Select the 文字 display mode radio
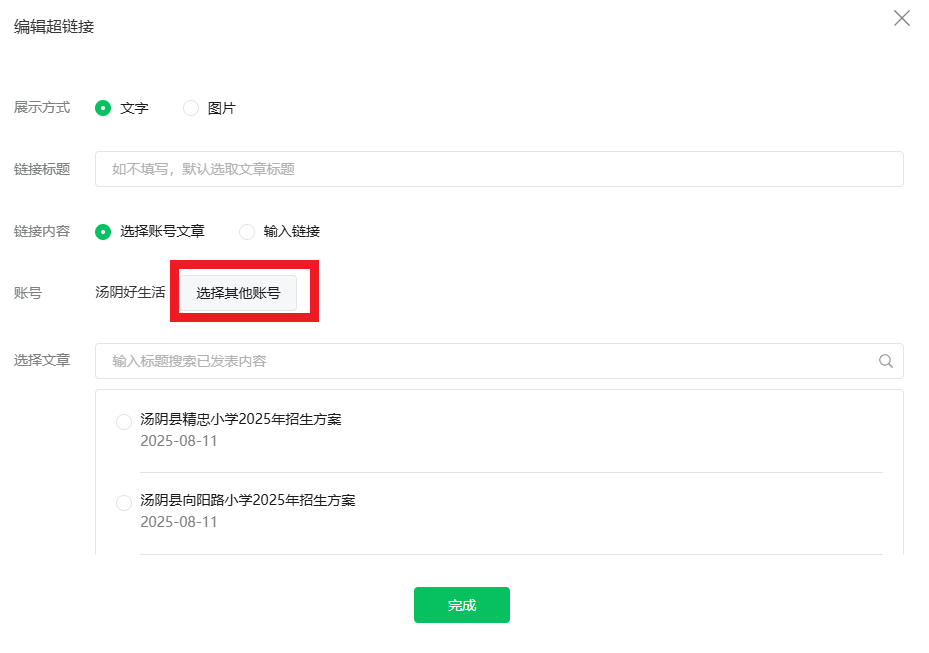 103,108
